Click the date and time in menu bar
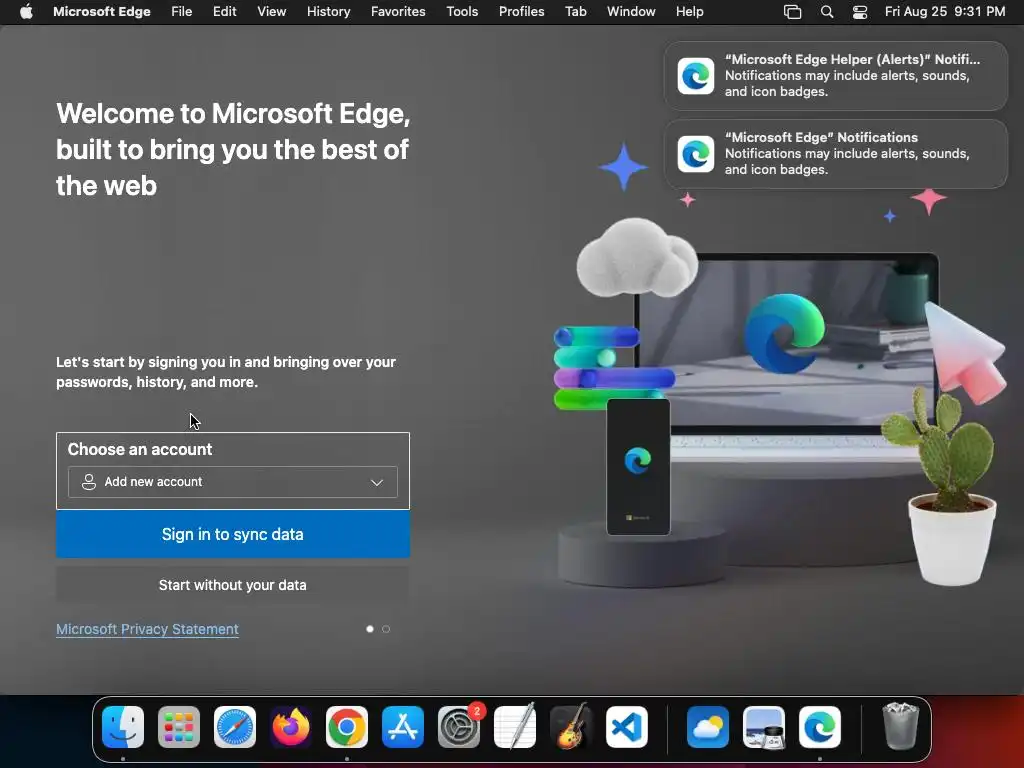 [945, 12]
